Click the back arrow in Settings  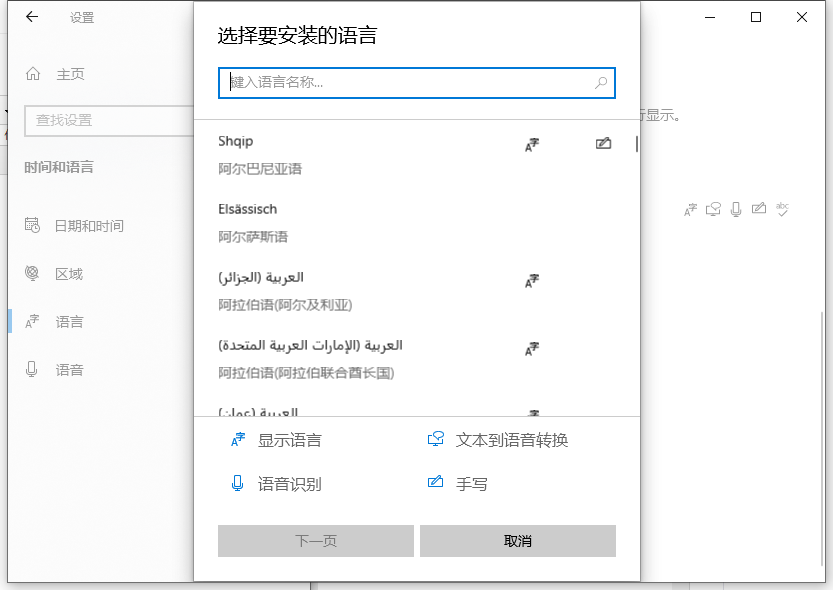(32, 17)
